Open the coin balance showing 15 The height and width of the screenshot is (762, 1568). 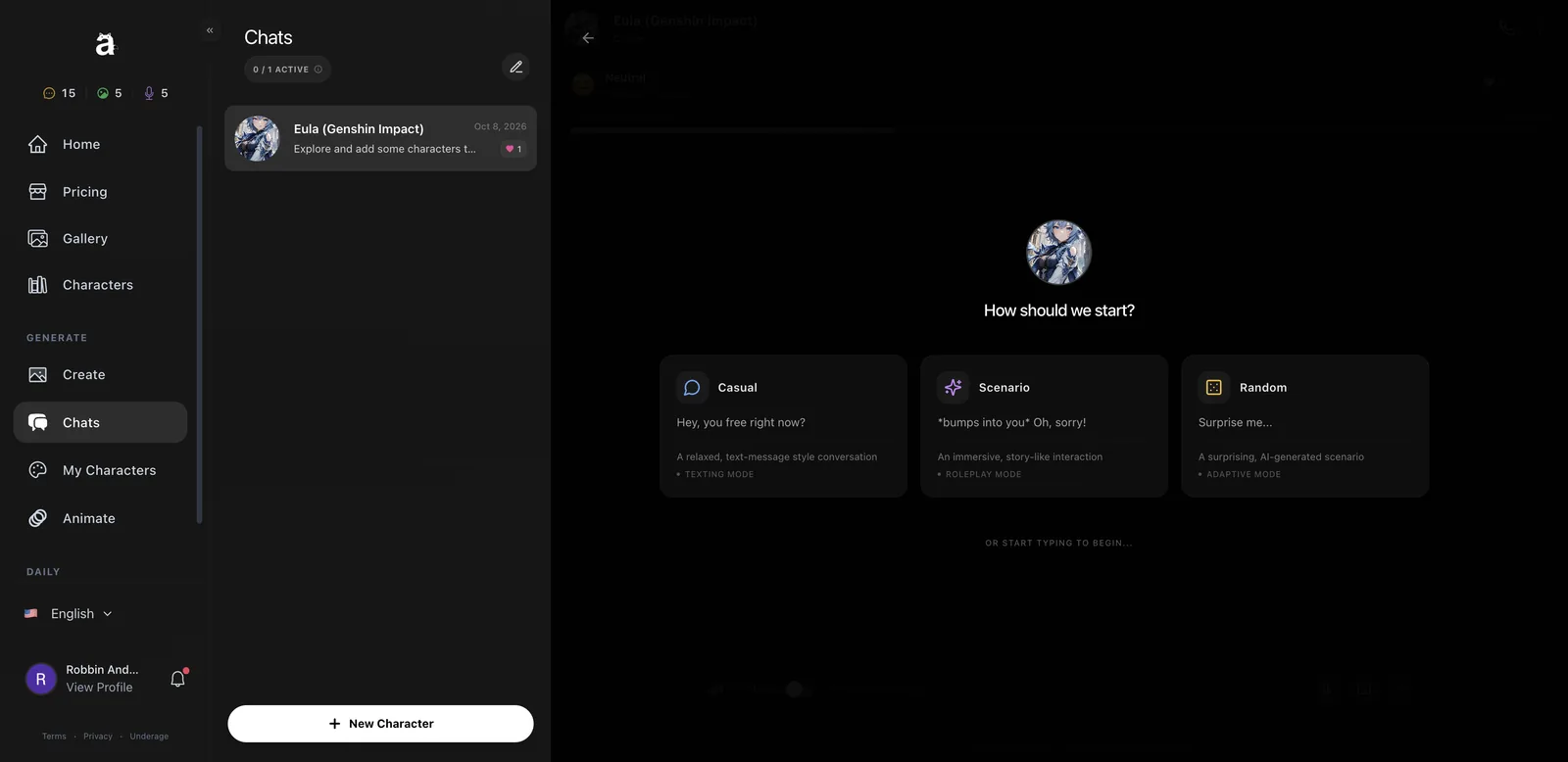click(59, 93)
